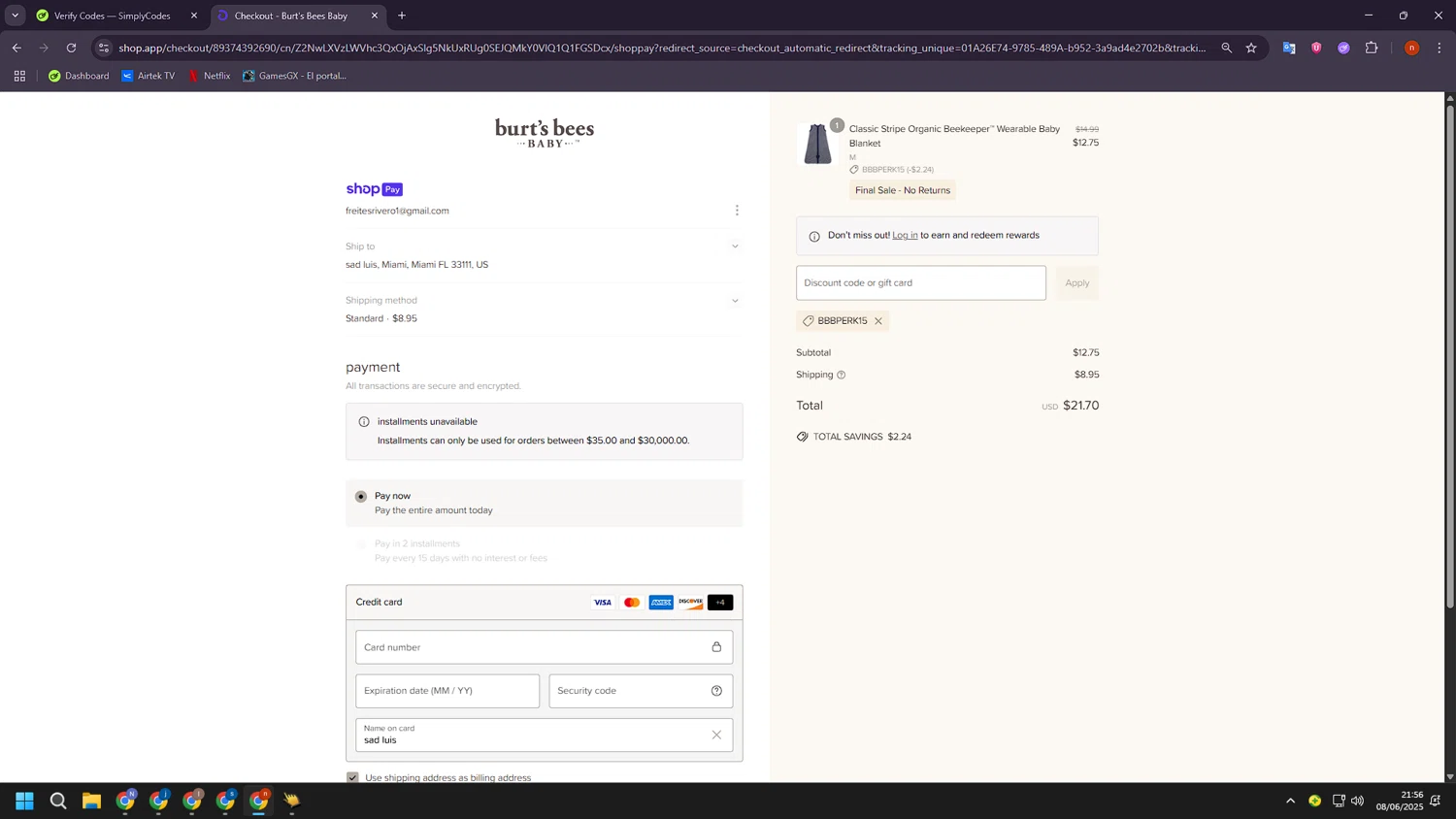Open File Explorer from the taskbar

91,801
